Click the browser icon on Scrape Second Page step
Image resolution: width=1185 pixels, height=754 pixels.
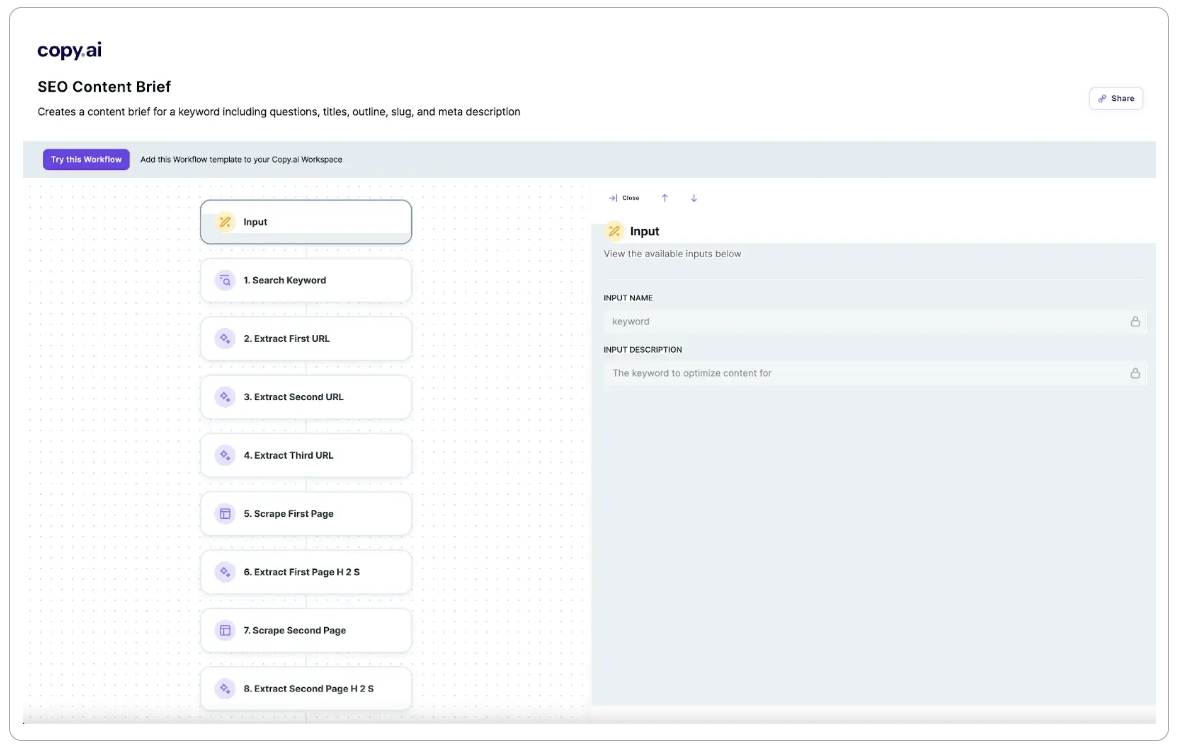click(x=225, y=630)
